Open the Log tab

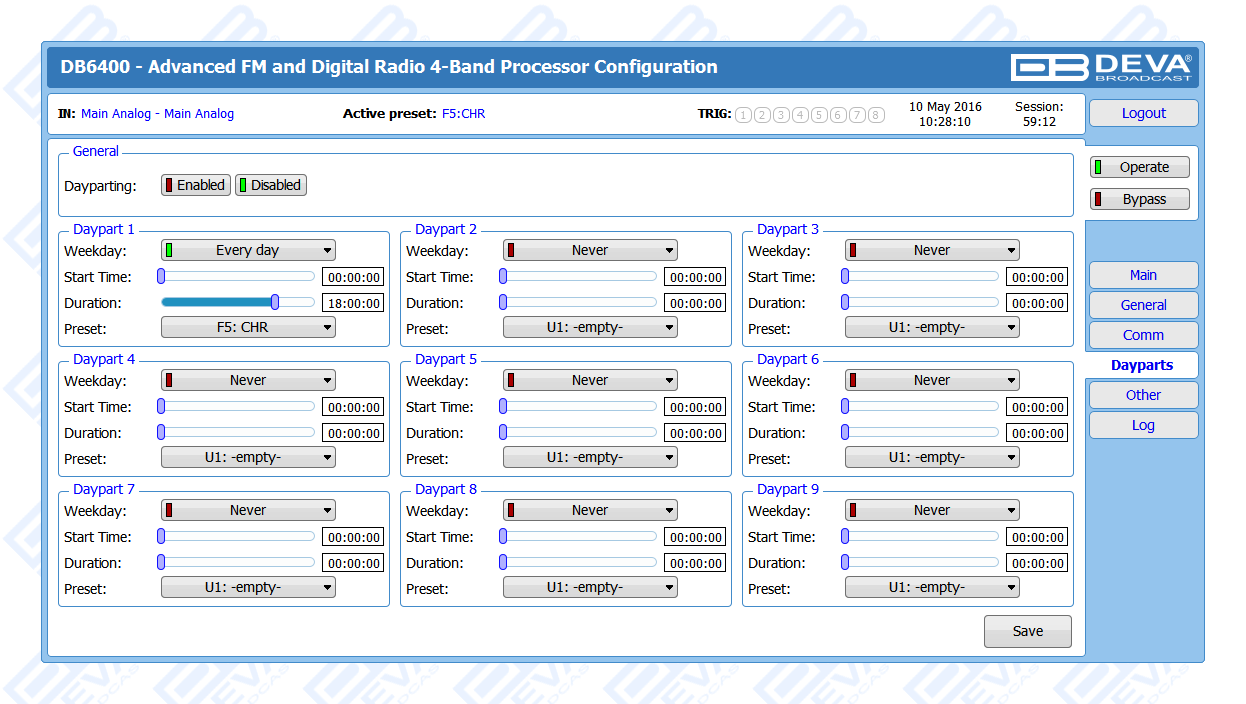click(x=1142, y=425)
